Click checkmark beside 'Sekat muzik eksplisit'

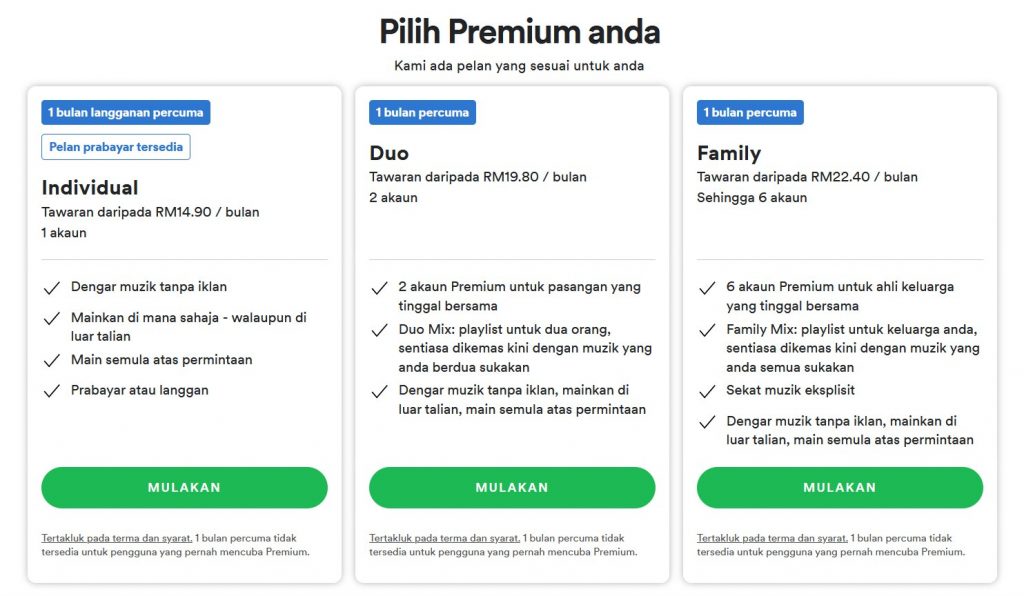(x=707, y=391)
